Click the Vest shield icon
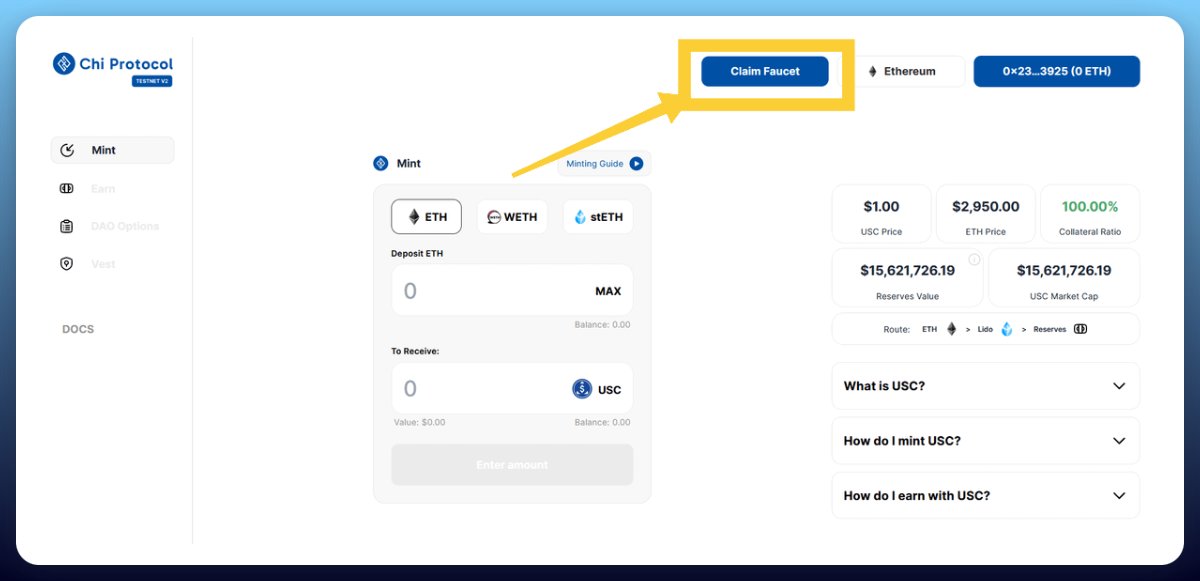The width and height of the screenshot is (1200, 581). click(67, 264)
